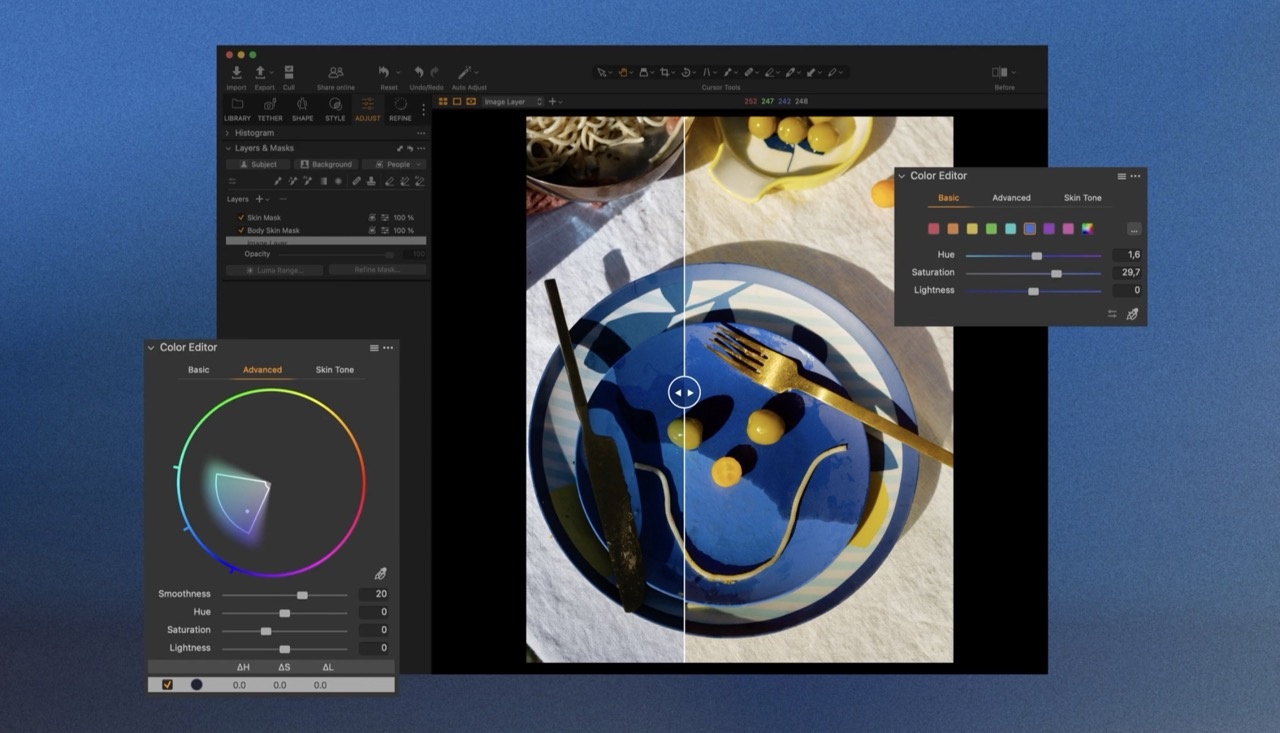Select the blue color swatch in Color Editor
This screenshot has height=733, width=1280.
click(x=1030, y=229)
